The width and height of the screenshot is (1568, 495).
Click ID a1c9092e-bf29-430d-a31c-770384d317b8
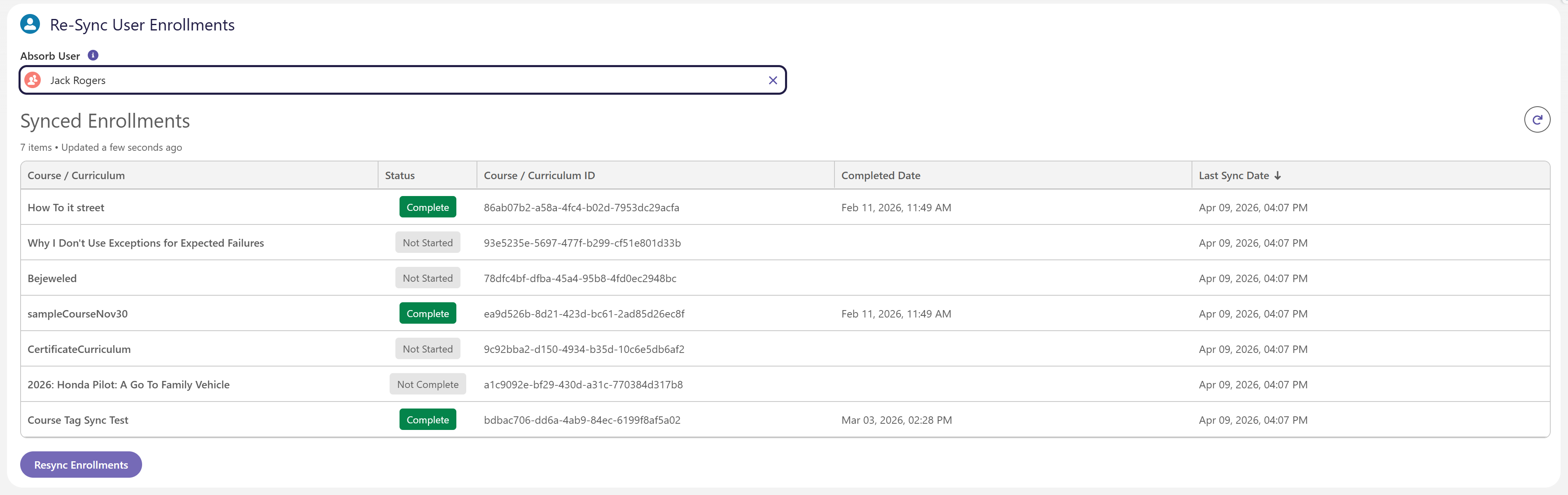click(x=583, y=384)
